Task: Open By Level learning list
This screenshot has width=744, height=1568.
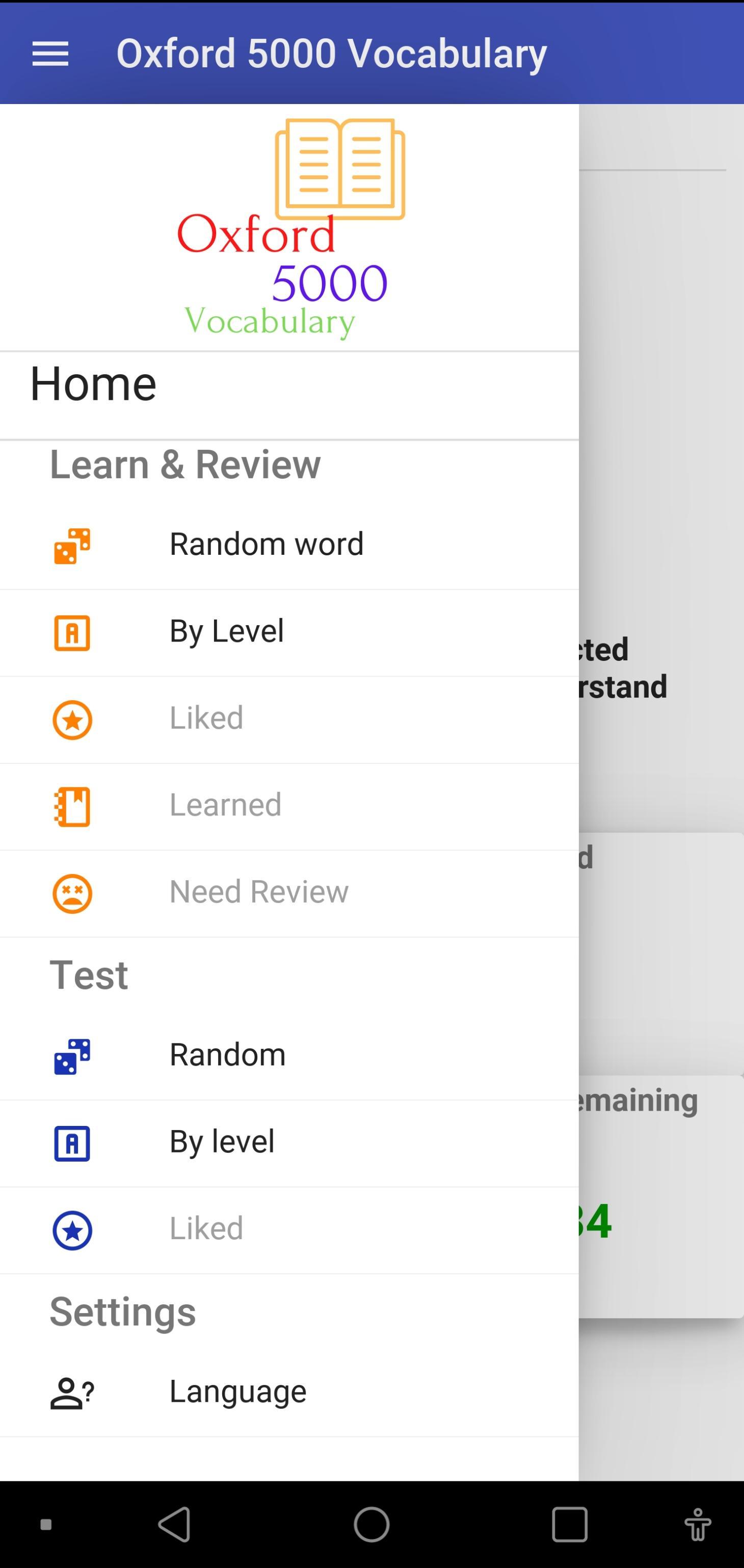Action: tap(226, 631)
